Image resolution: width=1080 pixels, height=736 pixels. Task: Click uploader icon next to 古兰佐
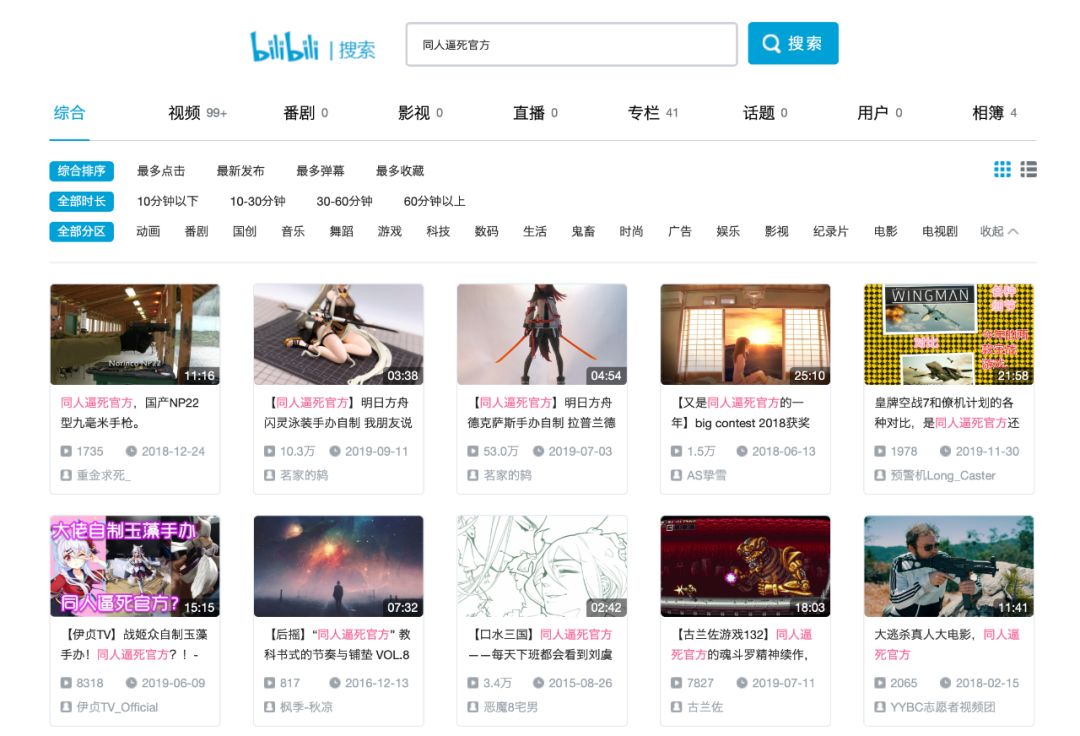tap(676, 707)
